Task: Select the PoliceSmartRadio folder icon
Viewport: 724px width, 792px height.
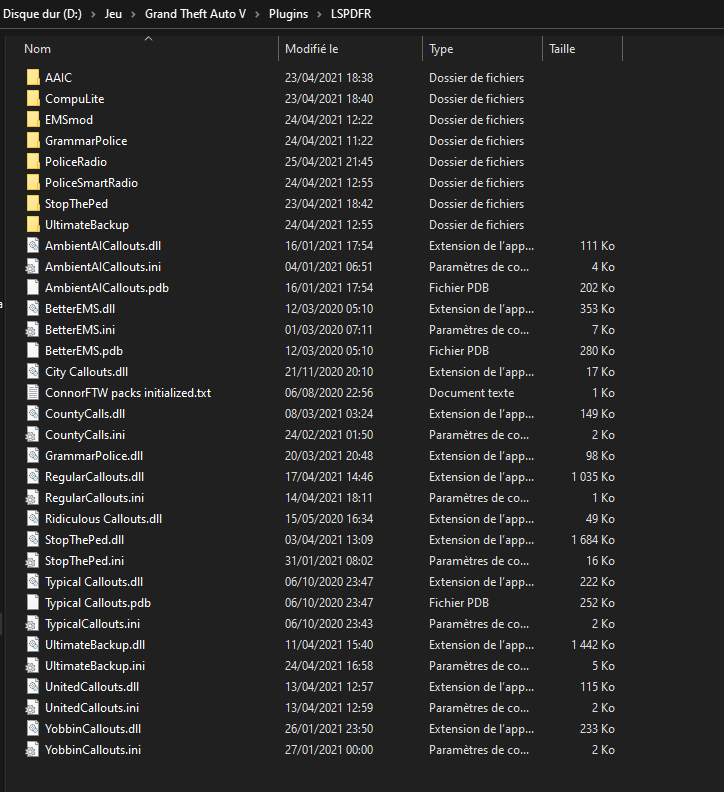Action: (x=33, y=183)
